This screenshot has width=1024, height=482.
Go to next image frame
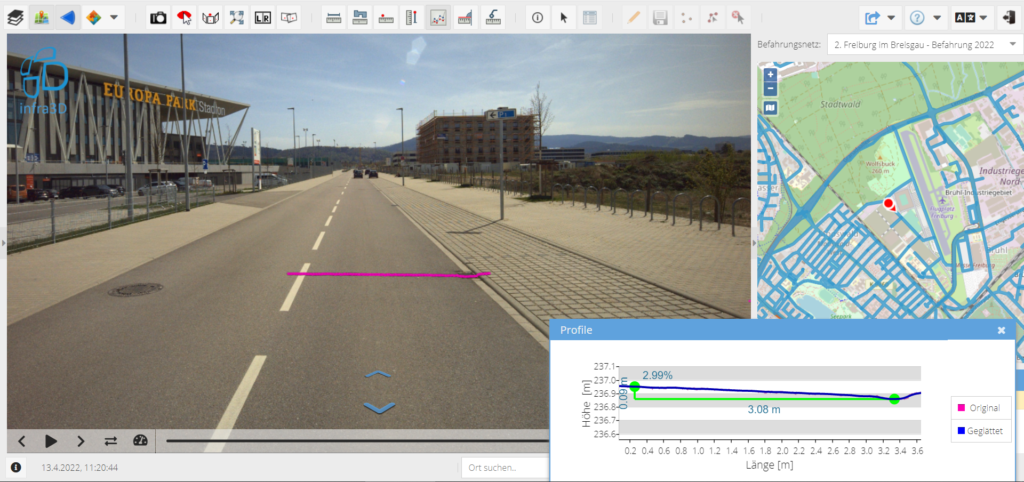pos(80,441)
